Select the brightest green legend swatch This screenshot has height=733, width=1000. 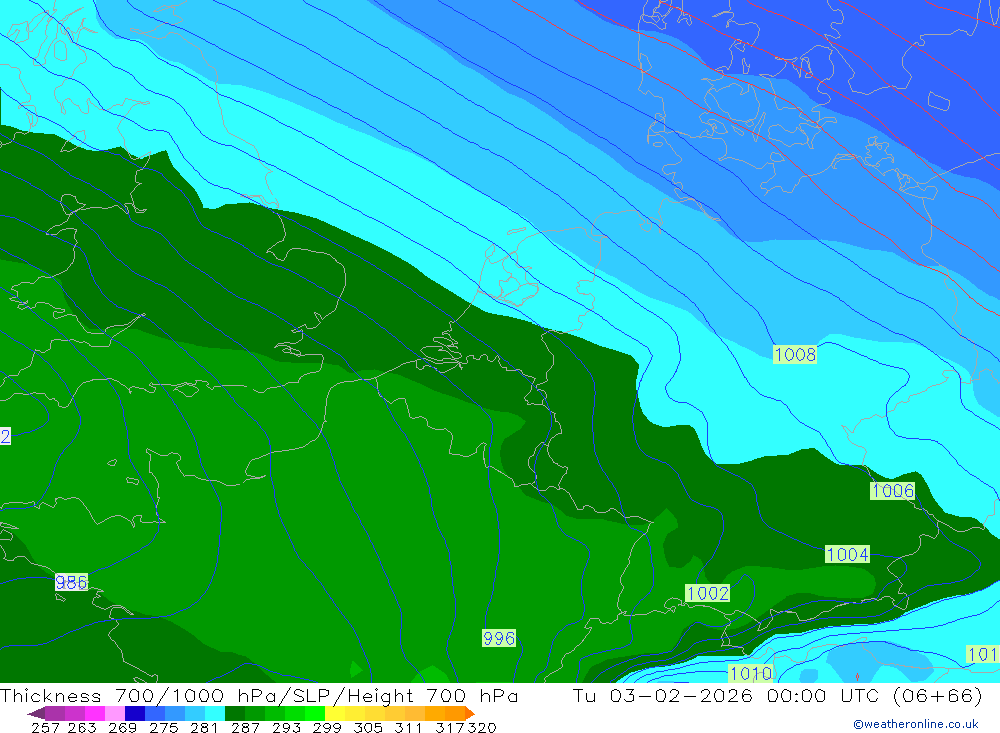pos(314,713)
